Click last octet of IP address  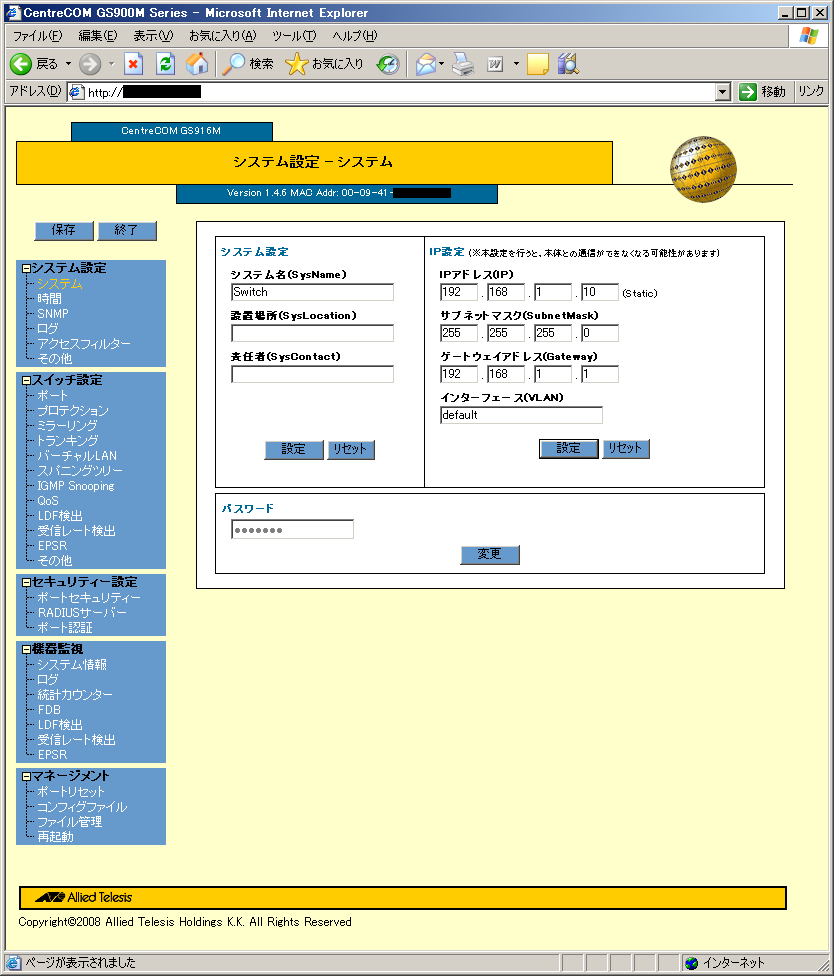click(x=600, y=292)
